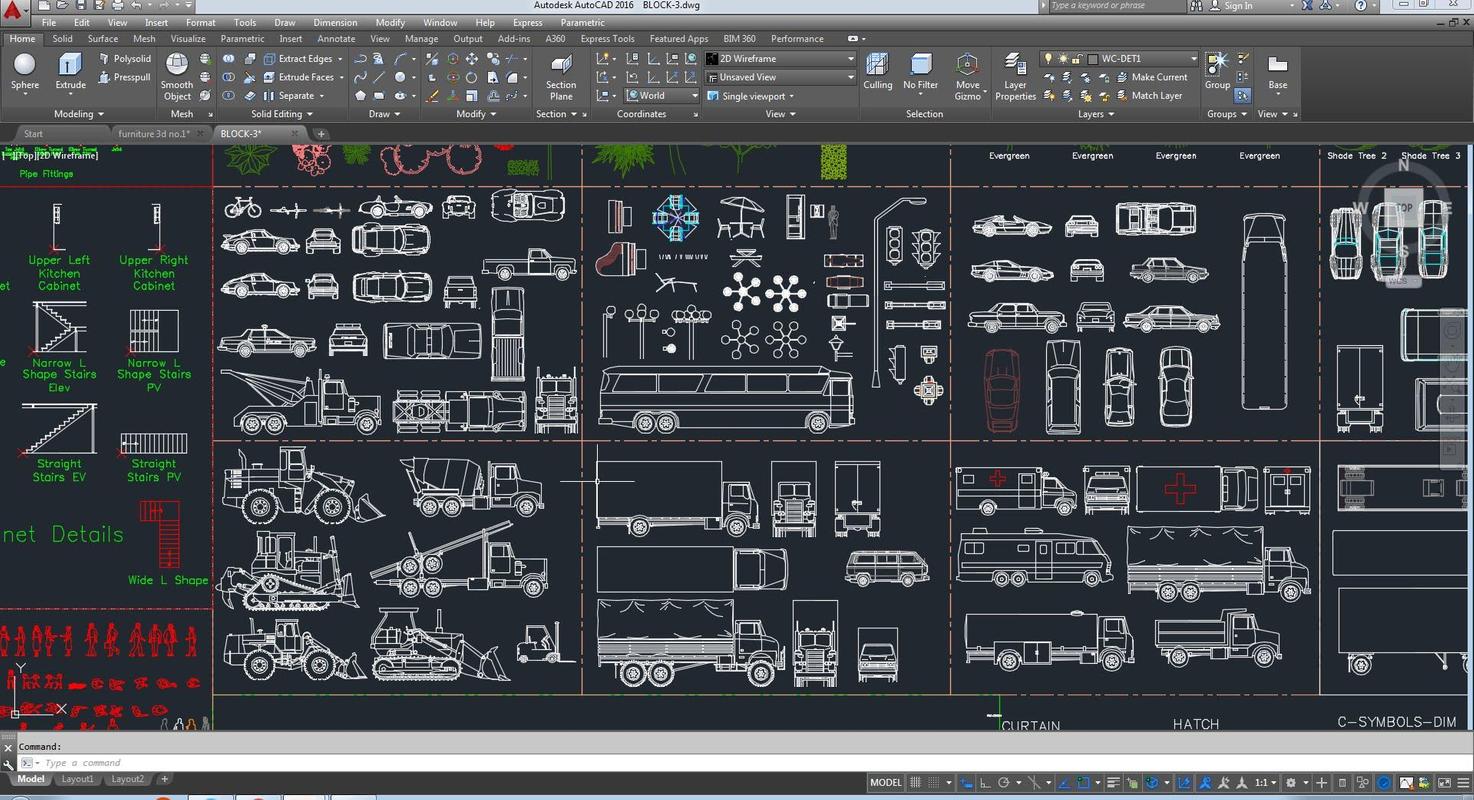The height and width of the screenshot is (800, 1474).
Task: Open the 2D Wireframe visual style dropdown
Action: pos(780,59)
